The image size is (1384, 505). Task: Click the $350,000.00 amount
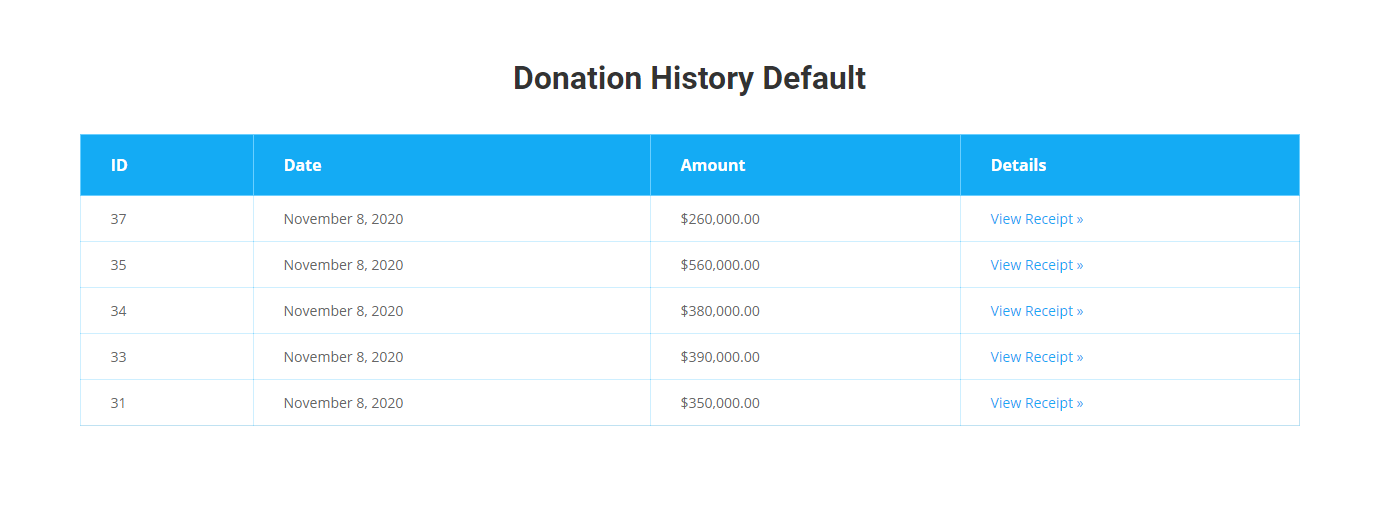719,403
